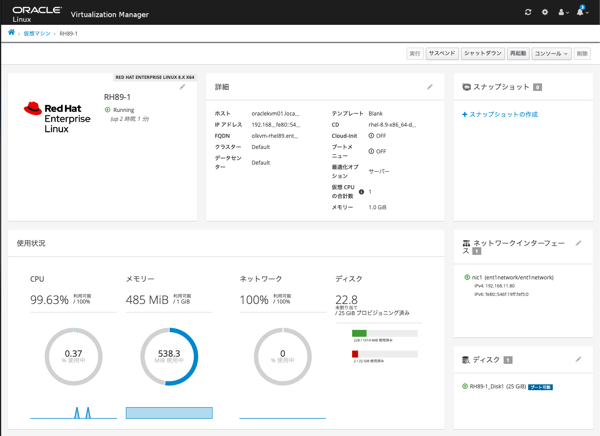This screenshot has height=436, width=600.
Task: Edit ディスク card with pencil icon
Action: (x=578, y=359)
